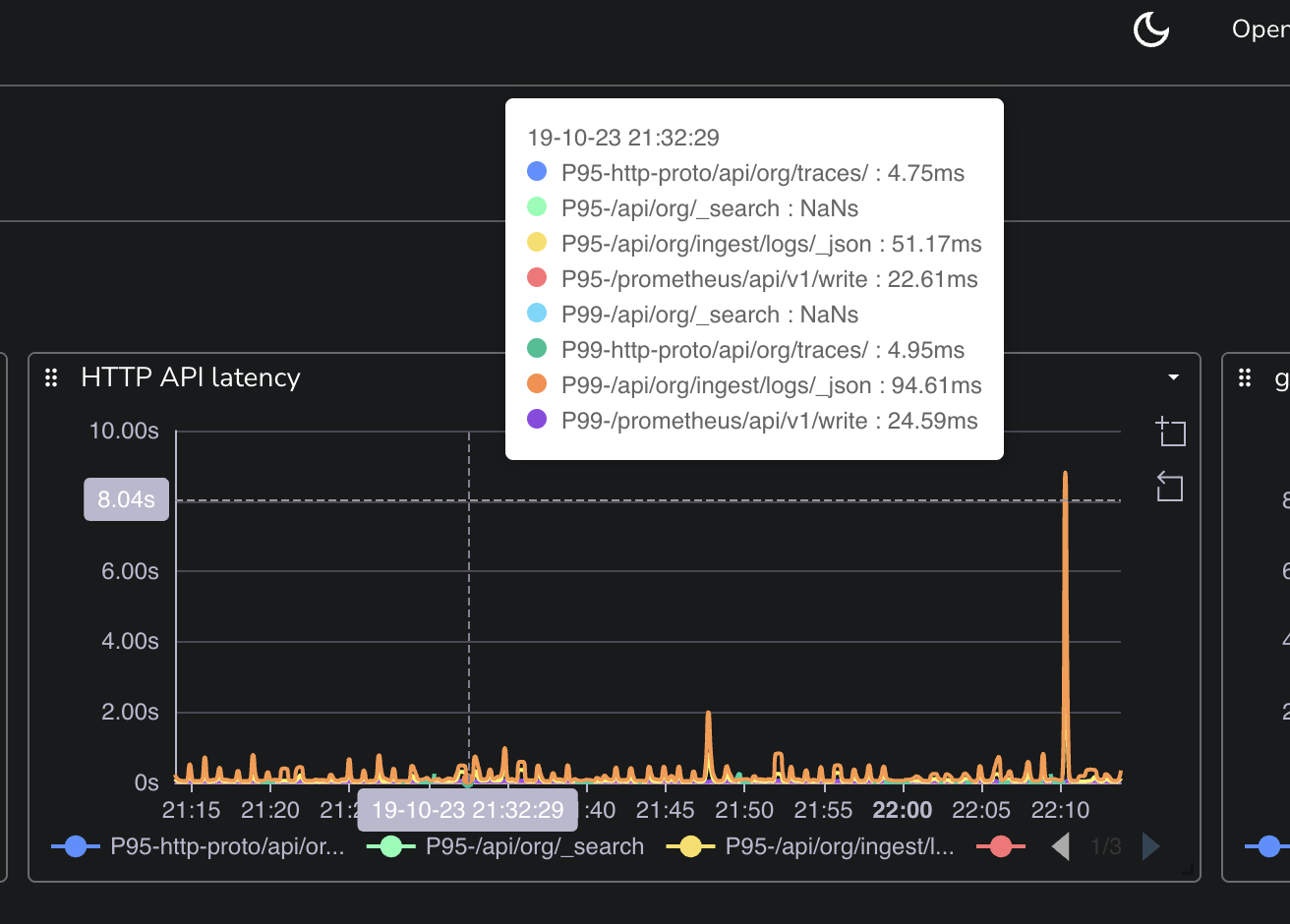Screen dimensions: 1290x924
Task: Select the box zoom icon on the latency panel
Action: tap(1170, 432)
